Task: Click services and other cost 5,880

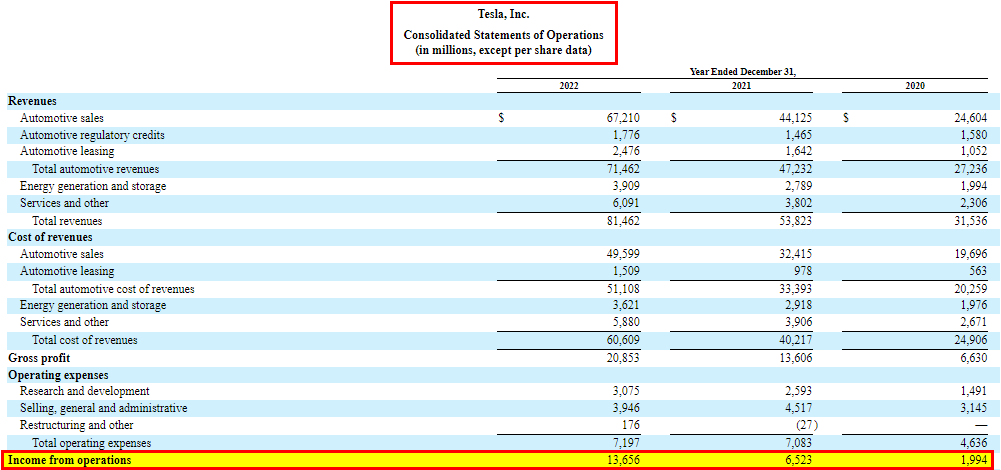Action: (626, 322)
